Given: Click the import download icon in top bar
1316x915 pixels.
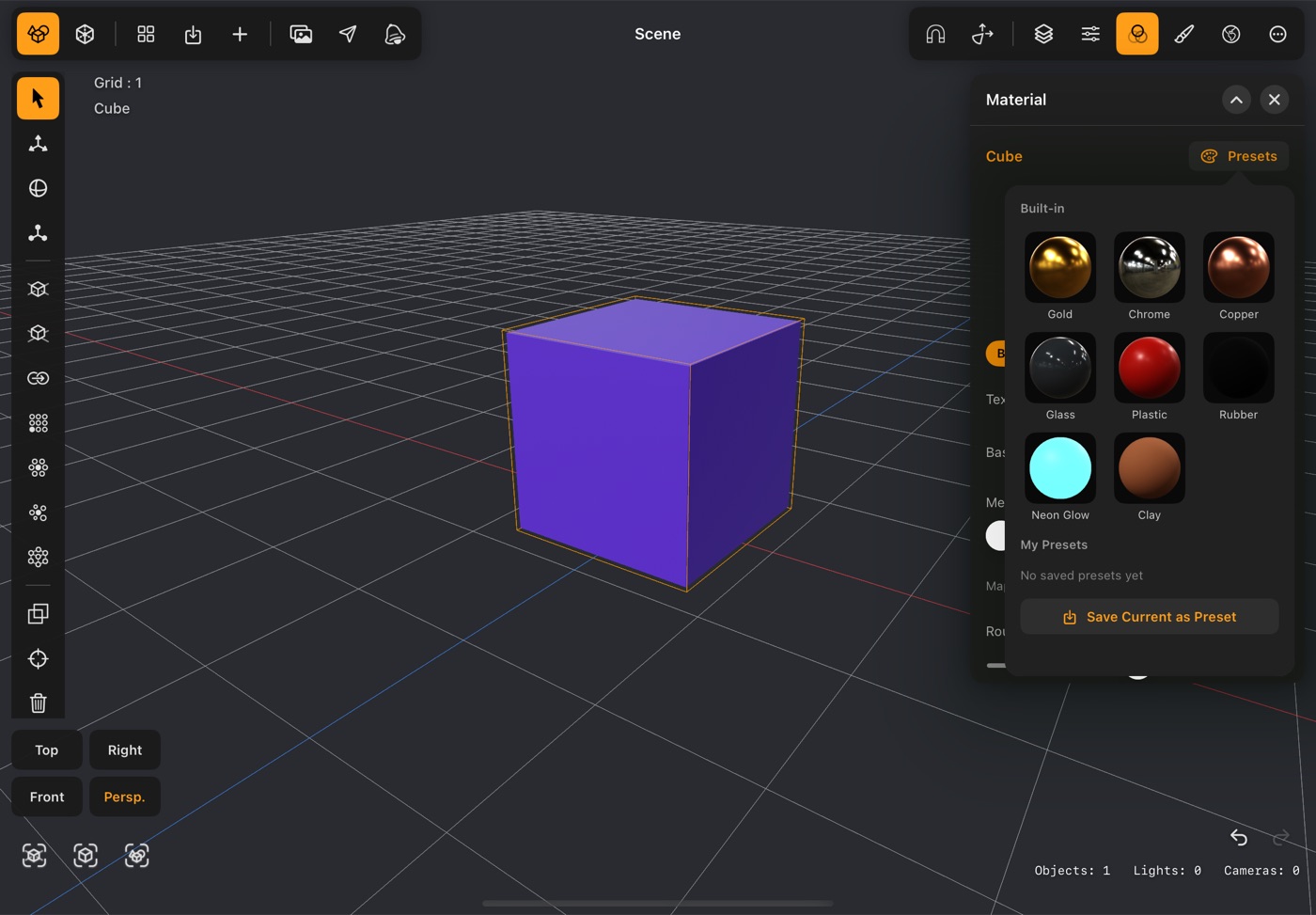Looking at the screenshot, I should (193, 34).
